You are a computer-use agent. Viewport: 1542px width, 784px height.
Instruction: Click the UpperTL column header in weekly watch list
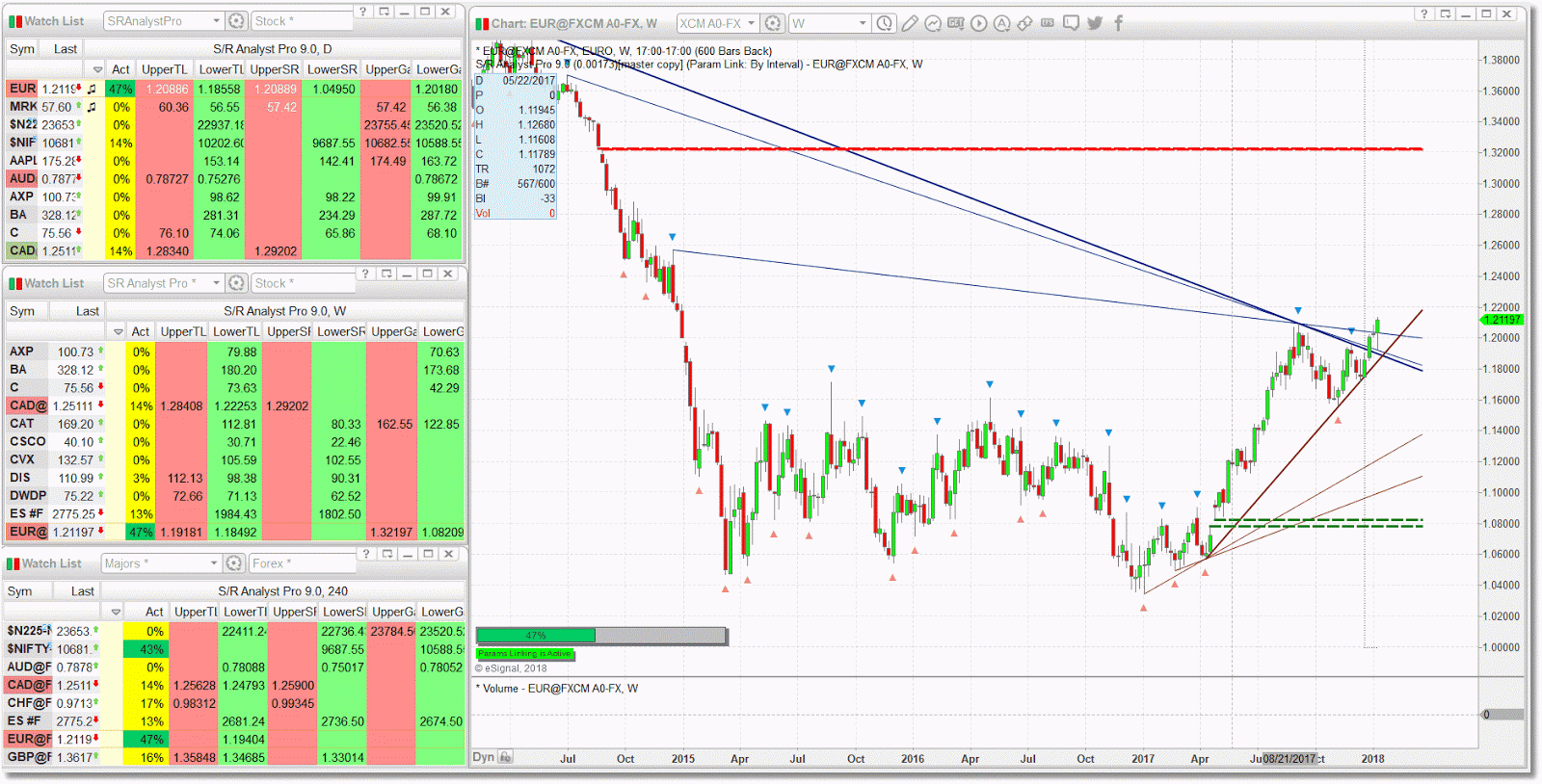pos(183,331)
